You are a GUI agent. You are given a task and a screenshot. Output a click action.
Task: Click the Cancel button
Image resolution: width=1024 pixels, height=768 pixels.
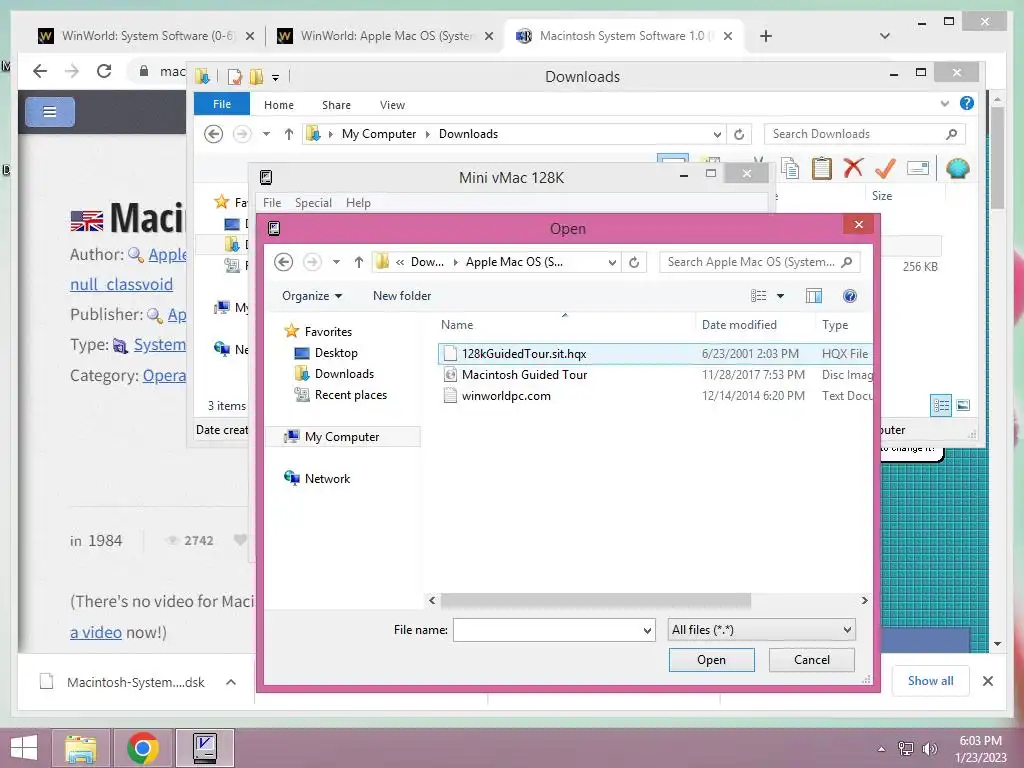pyautogui.click(x=812, y=660)
